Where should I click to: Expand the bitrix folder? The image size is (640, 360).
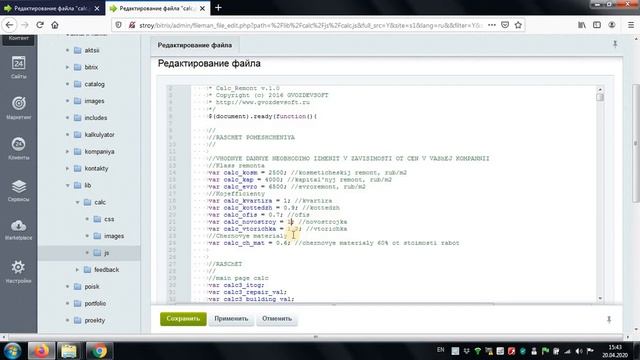tap(67, 67)
